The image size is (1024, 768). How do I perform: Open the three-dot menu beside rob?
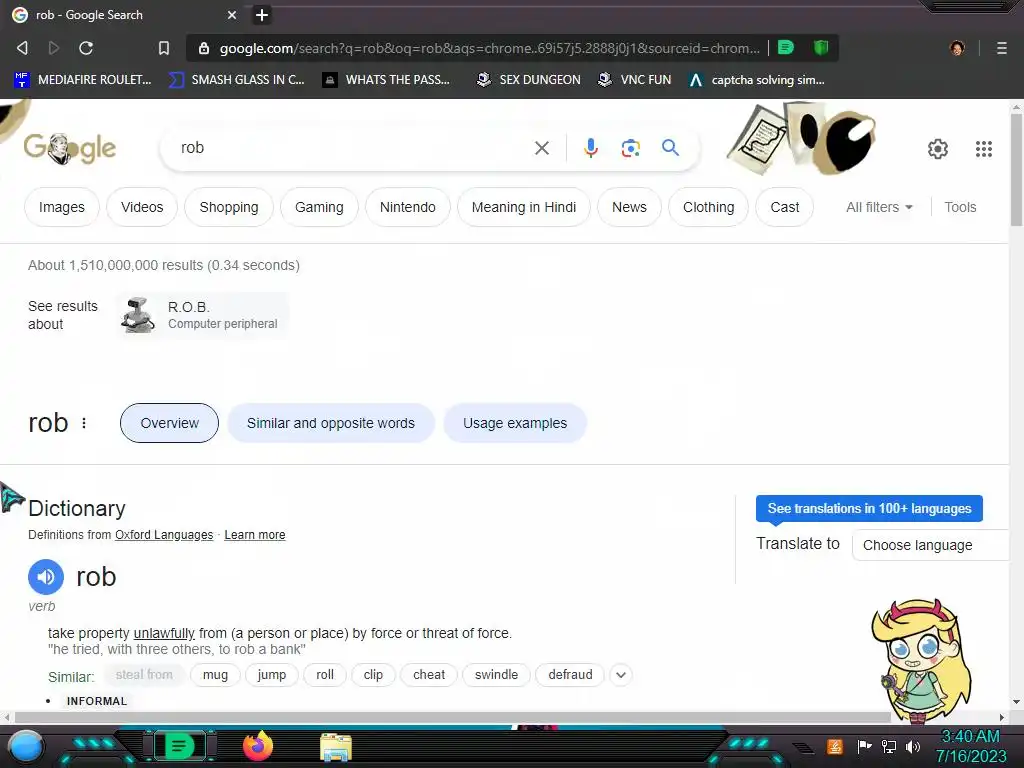point(84,423)
